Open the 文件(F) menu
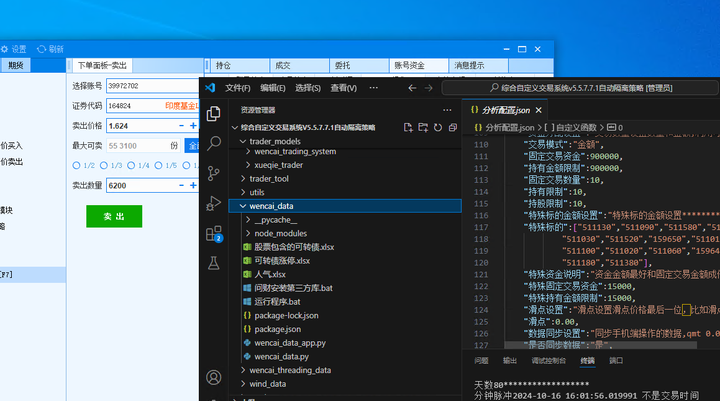720x401 pixels. point(238,88)
